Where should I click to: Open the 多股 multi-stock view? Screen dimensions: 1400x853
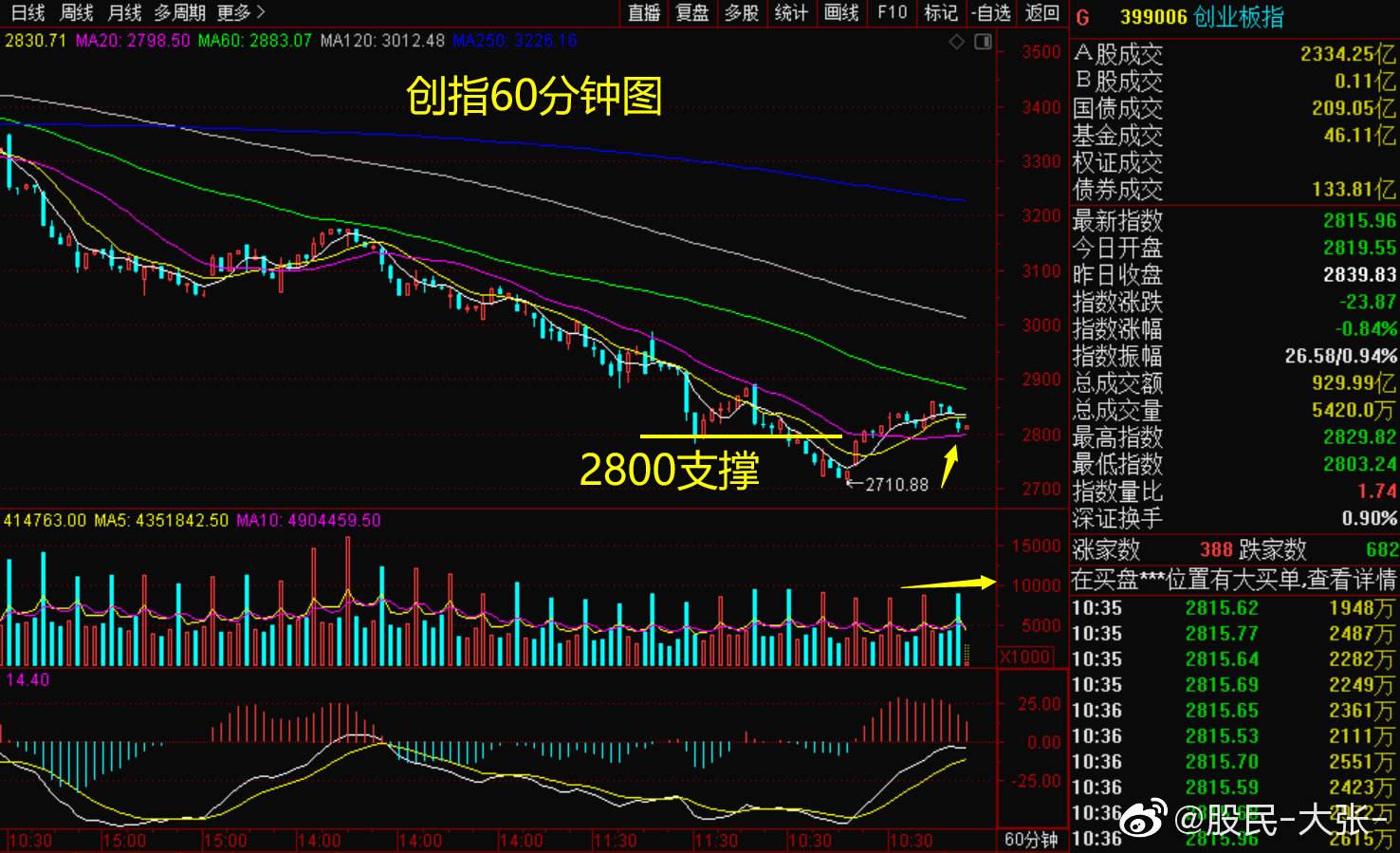(742, 12)
